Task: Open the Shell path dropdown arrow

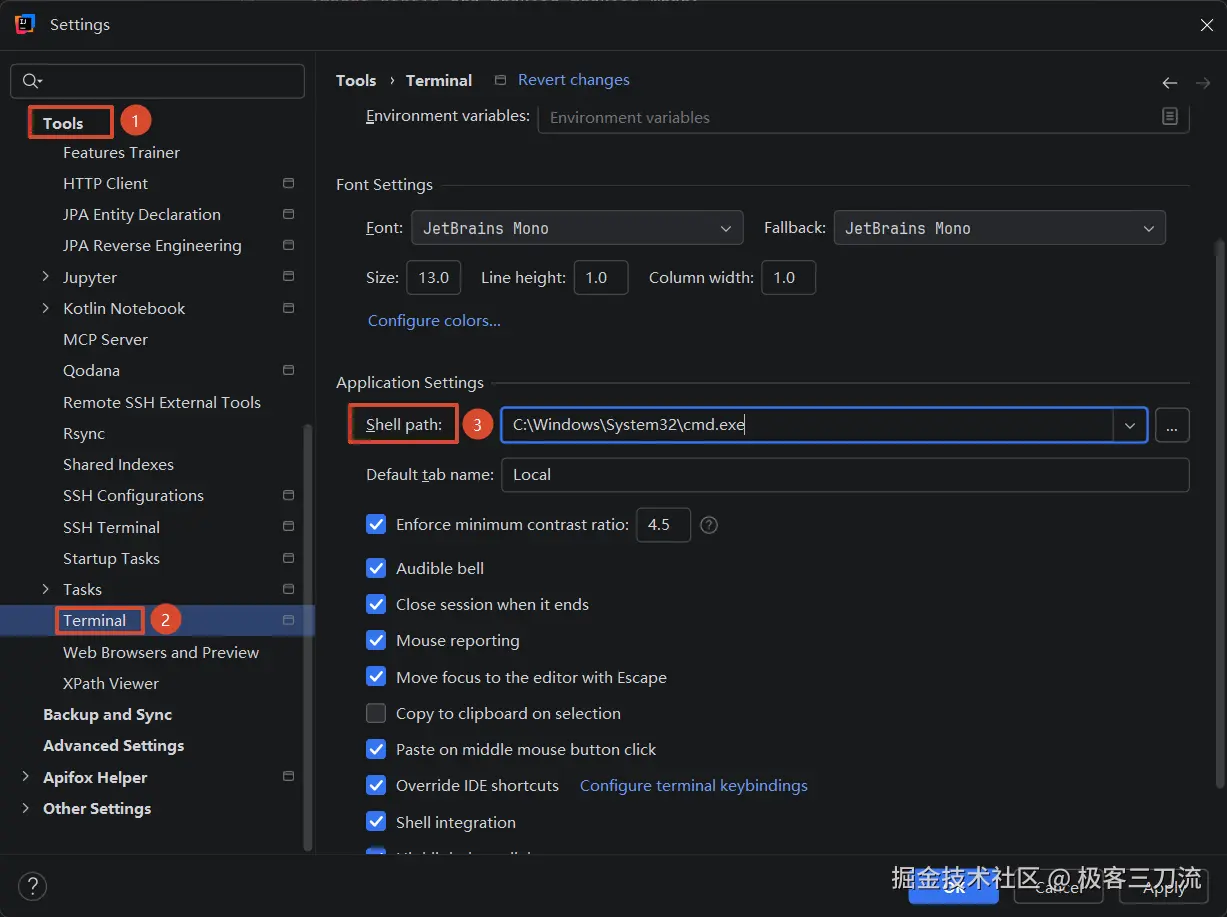Action: (1130, 425)
